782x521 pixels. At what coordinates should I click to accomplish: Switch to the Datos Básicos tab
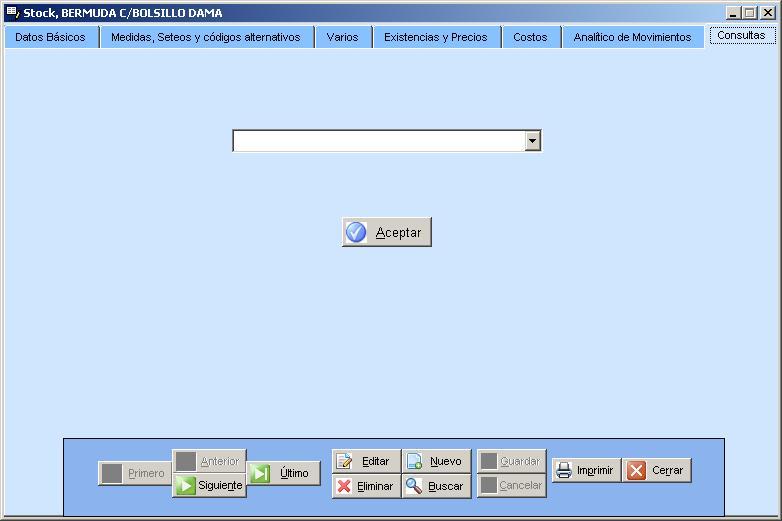[50, 37]
